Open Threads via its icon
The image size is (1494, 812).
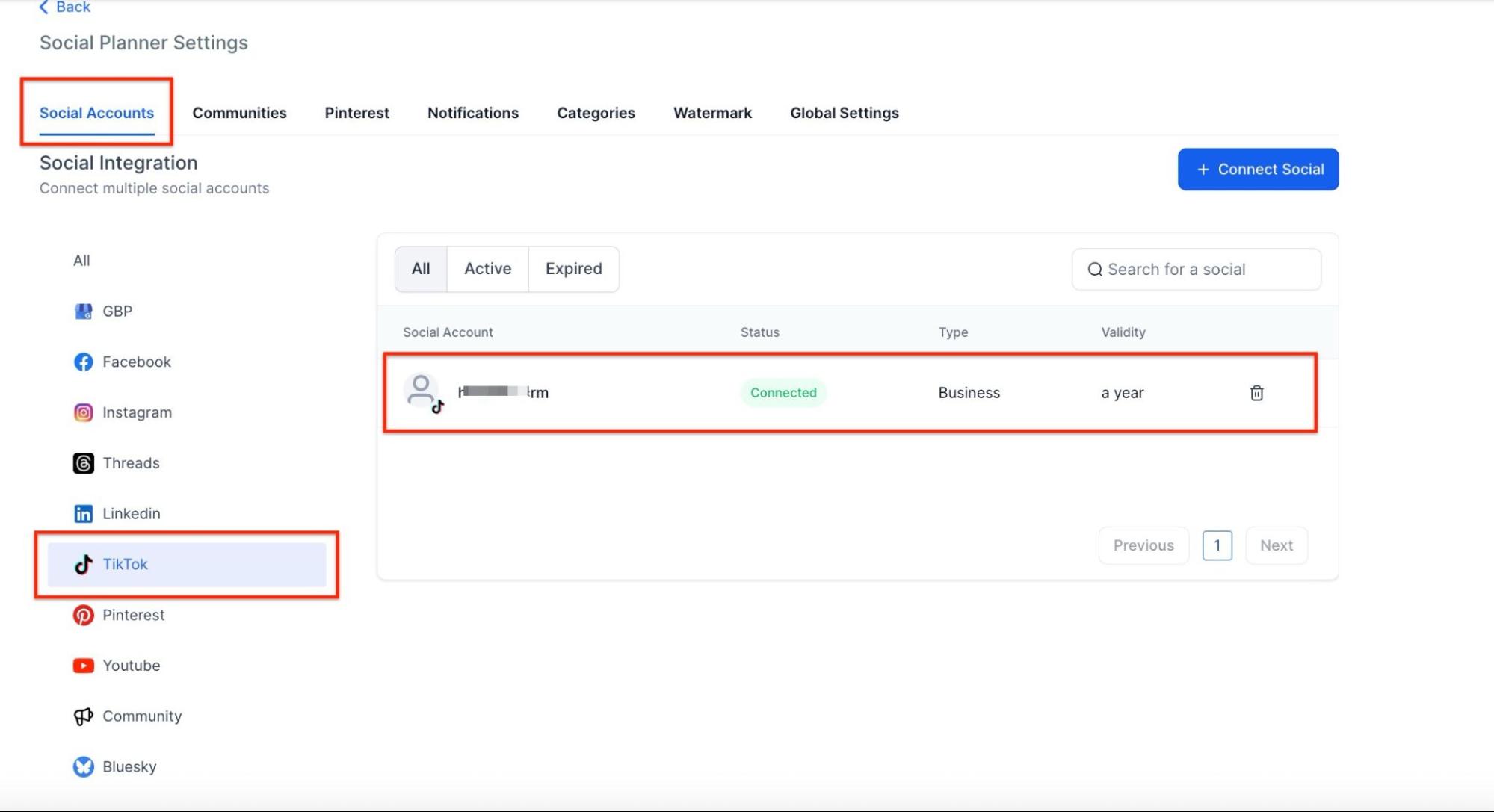[x=83, y=463]
